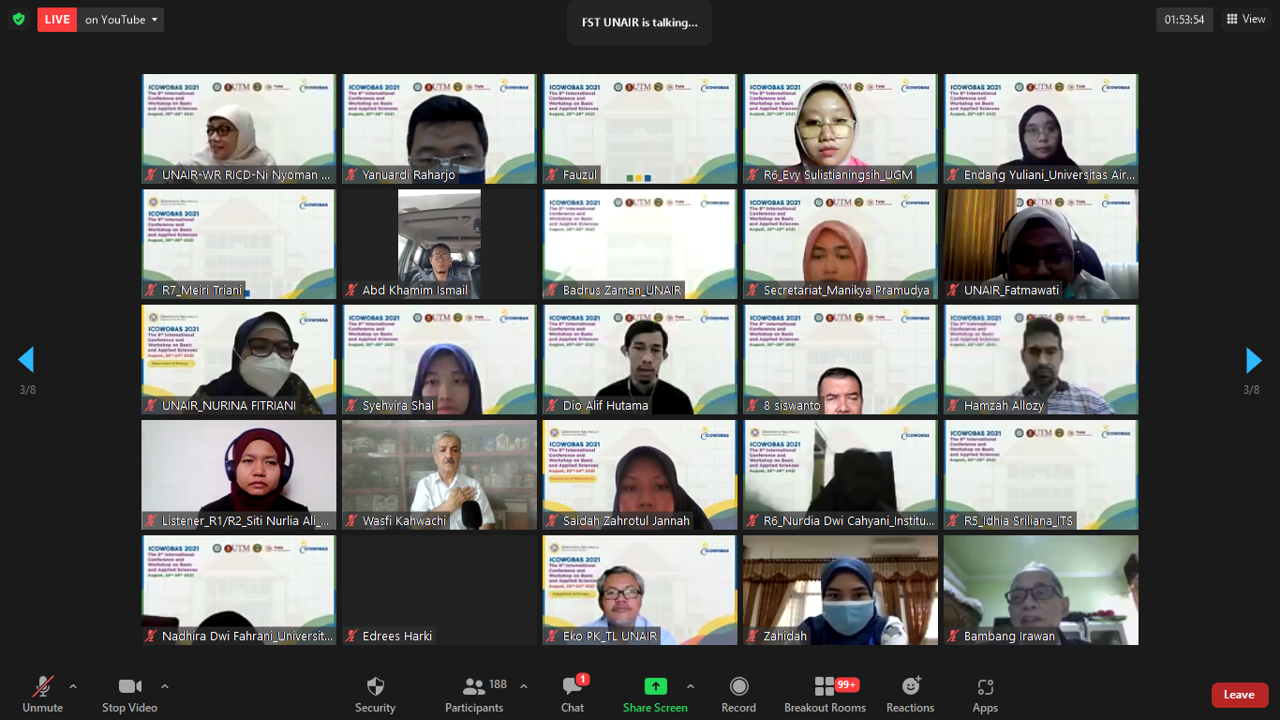The image size is (1280, 720).
Task: Start recording with the Record button
Action: tap(738, 694)
